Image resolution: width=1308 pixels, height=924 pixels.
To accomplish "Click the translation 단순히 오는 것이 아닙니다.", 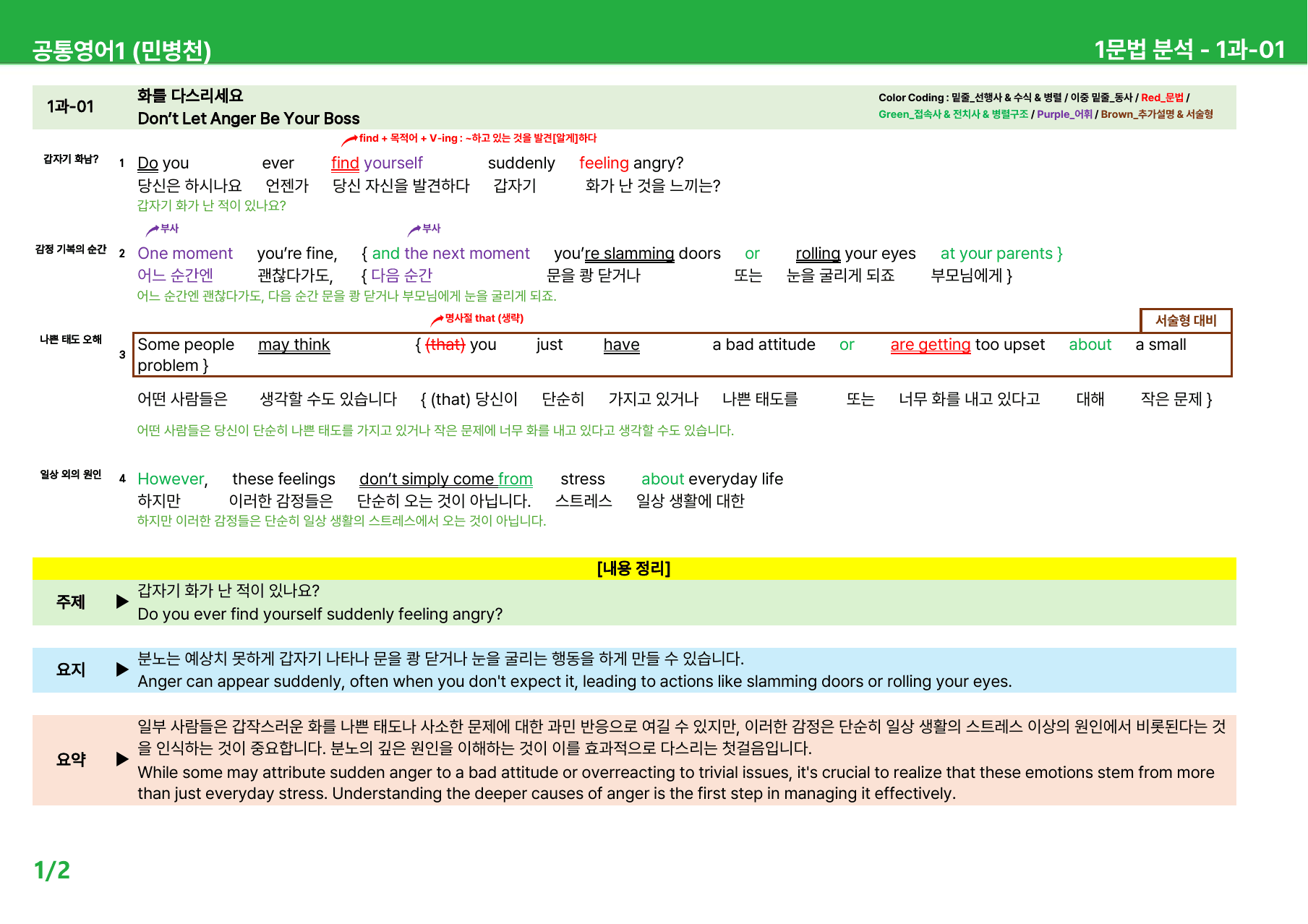I will coord(444,501).
